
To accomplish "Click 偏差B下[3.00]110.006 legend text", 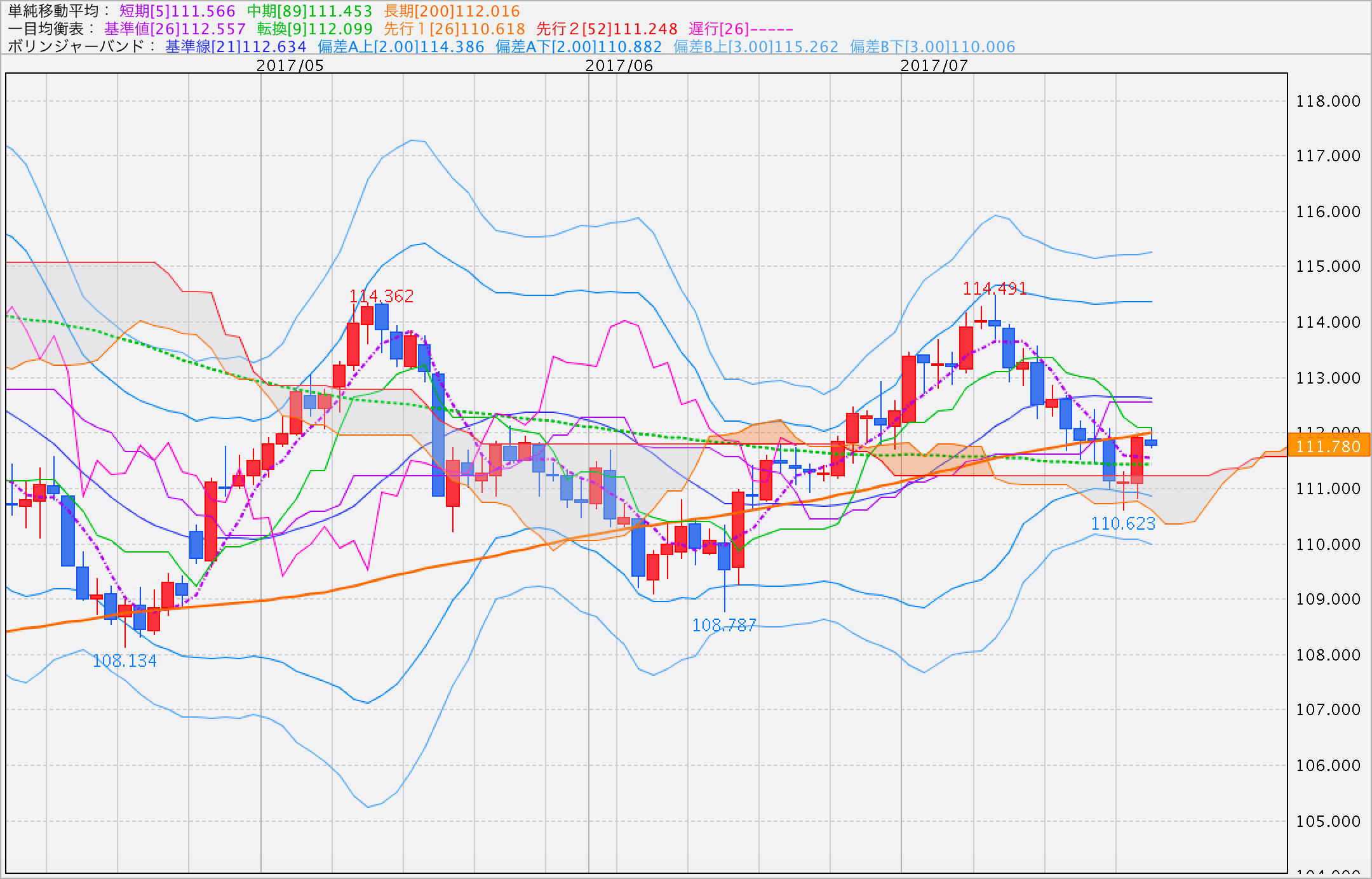I will pos(932,46).
